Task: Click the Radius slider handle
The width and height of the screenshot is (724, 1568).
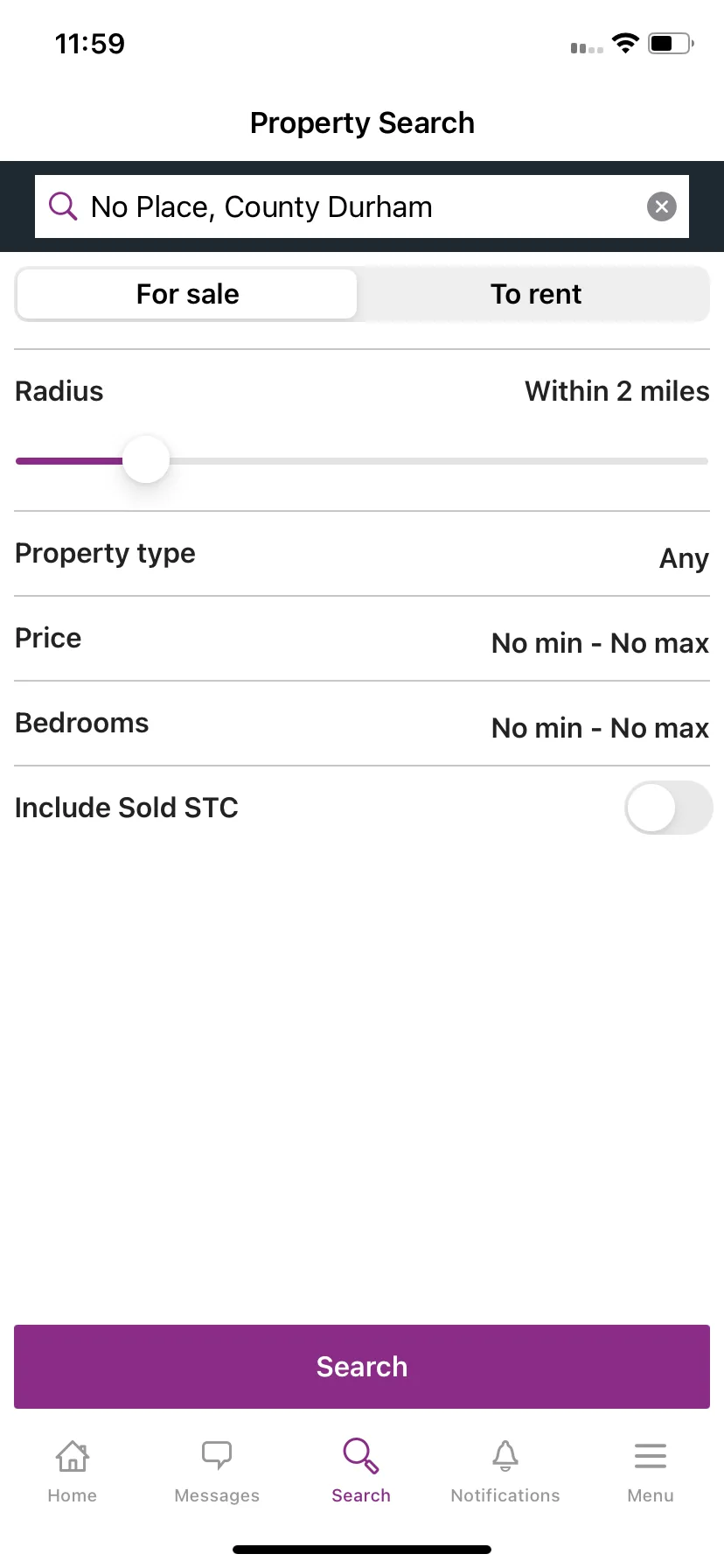Action: point(146,460)
